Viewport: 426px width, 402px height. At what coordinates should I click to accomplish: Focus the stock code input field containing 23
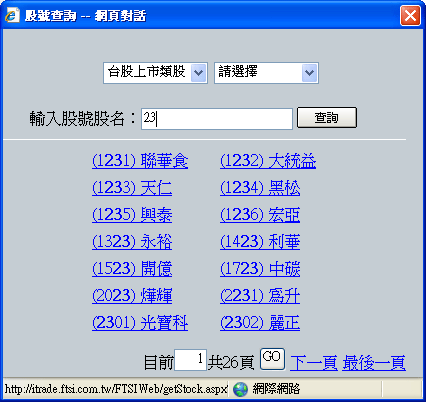tap(217, 119)
